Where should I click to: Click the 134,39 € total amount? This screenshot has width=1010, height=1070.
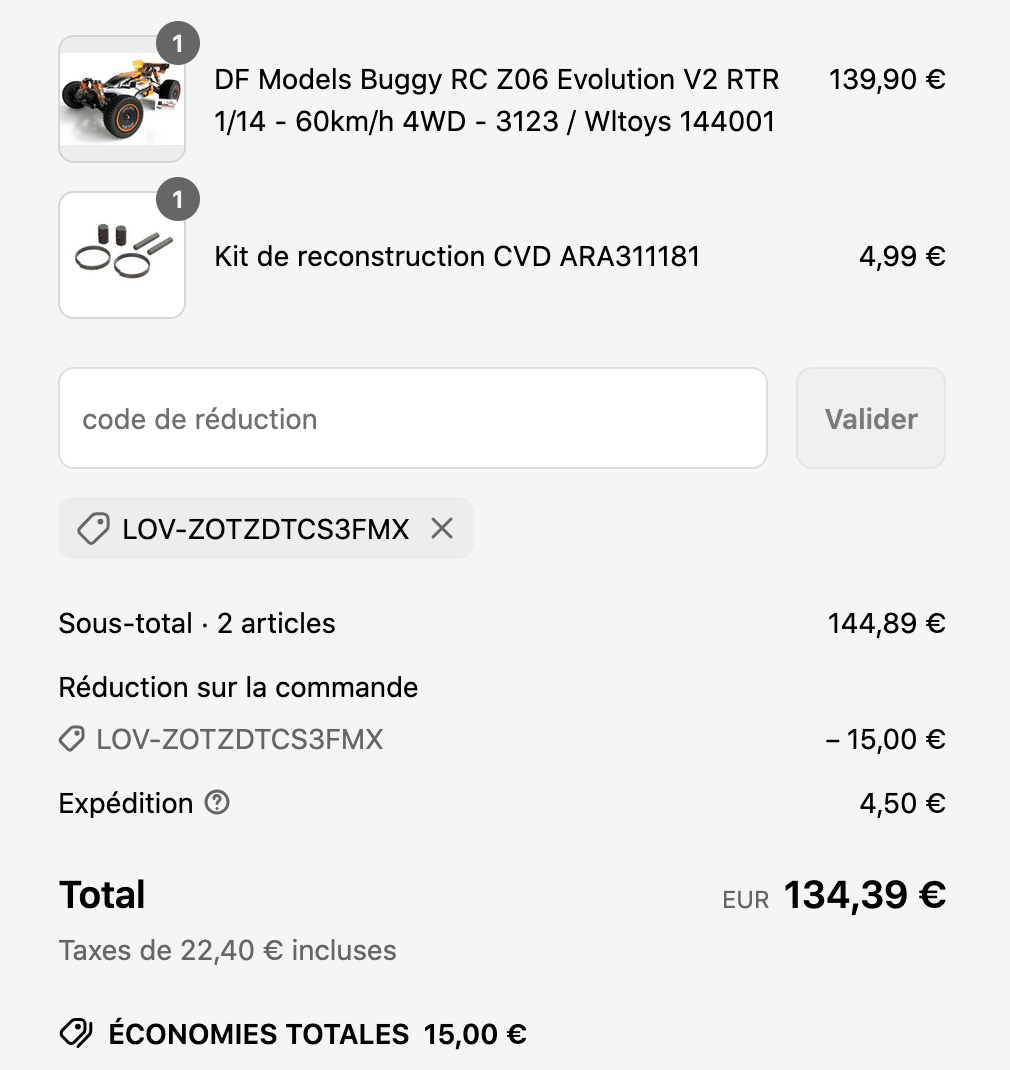864,895
